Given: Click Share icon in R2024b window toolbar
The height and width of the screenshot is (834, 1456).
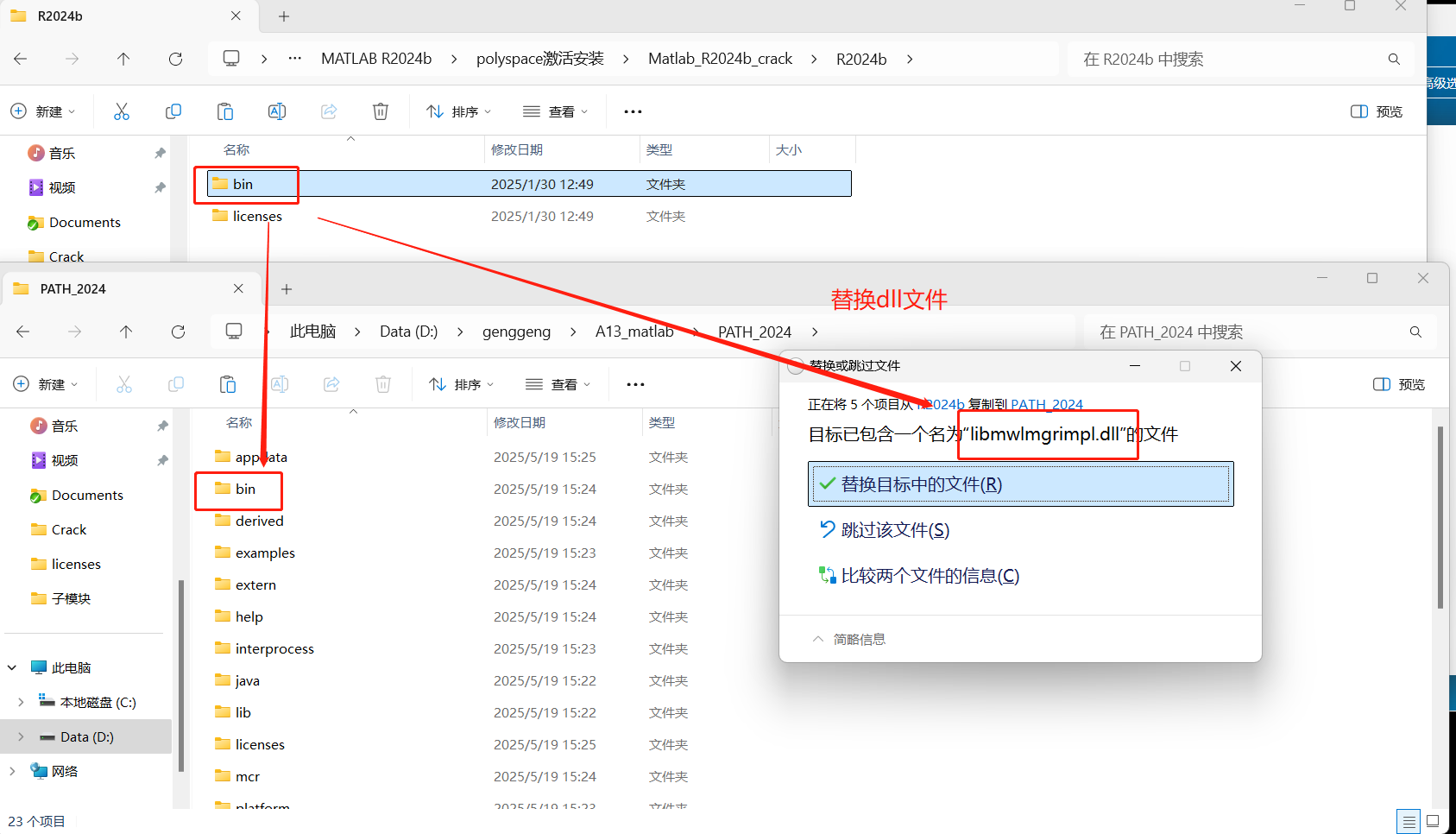Looking at the screenshot, I should pos(329,111).
